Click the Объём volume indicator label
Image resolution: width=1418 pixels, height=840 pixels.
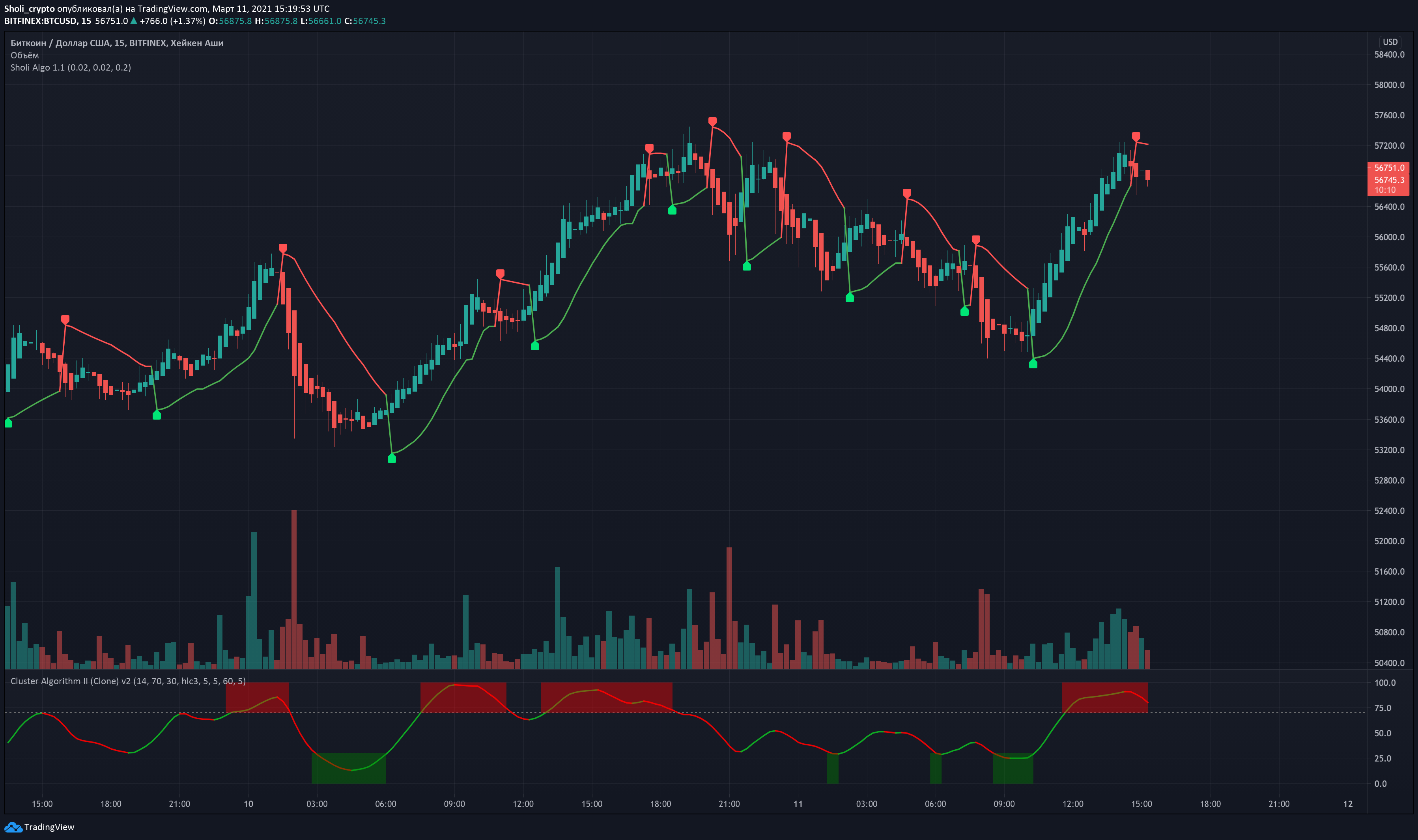(x=24, y=56)
